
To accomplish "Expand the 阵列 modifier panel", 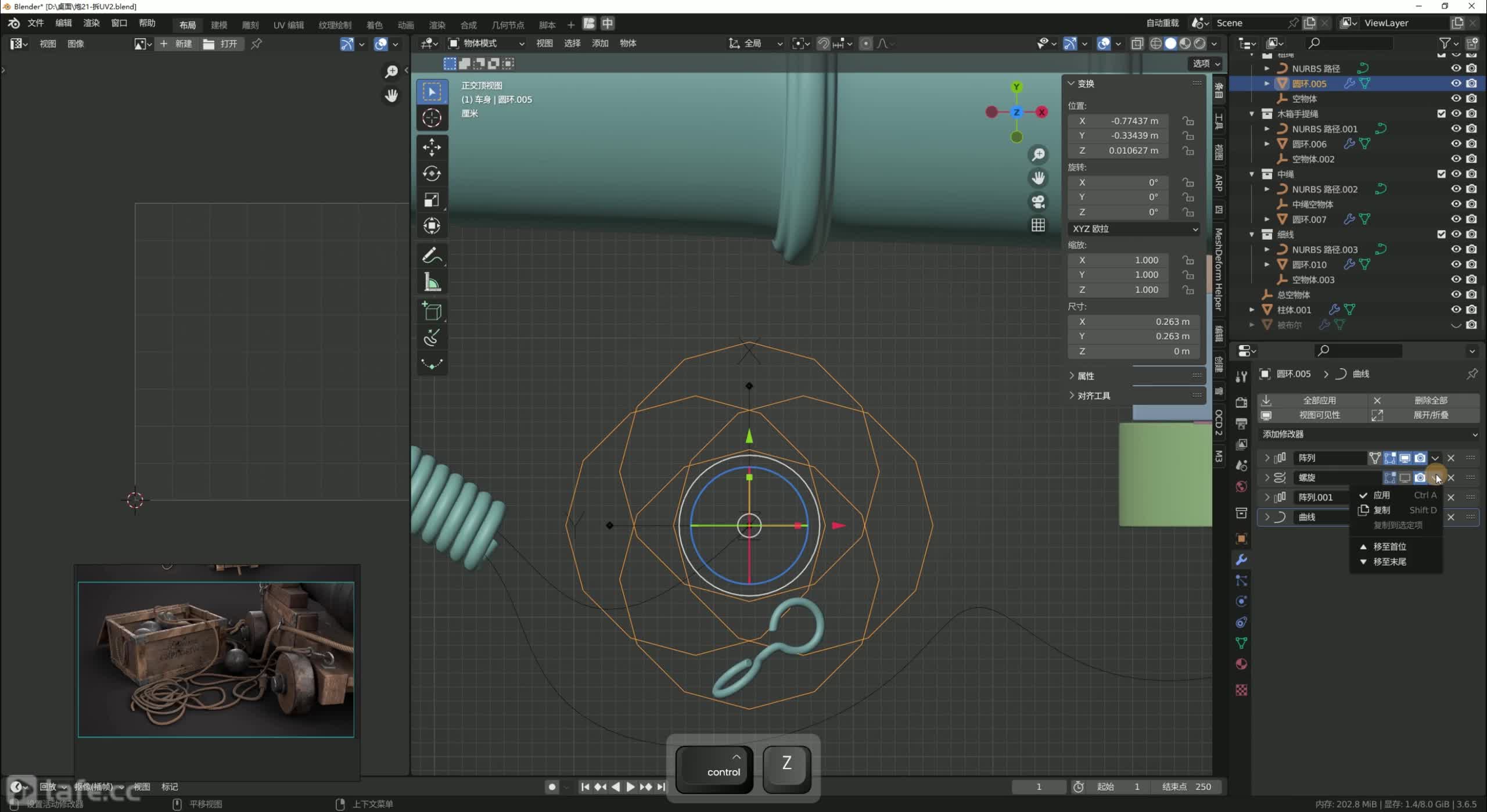I will click(x=1267, y=458).
